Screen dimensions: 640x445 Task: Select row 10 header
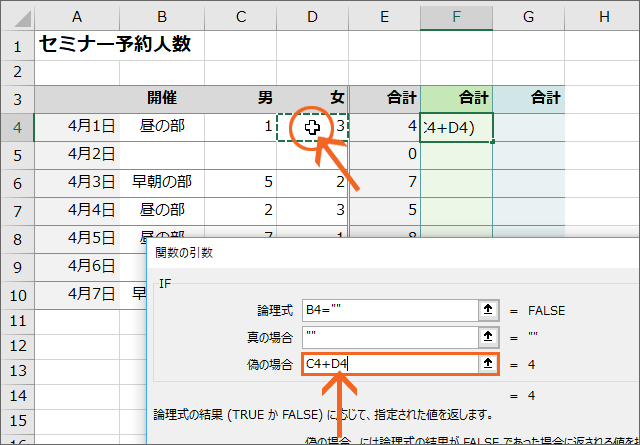(x=17, y=295)
